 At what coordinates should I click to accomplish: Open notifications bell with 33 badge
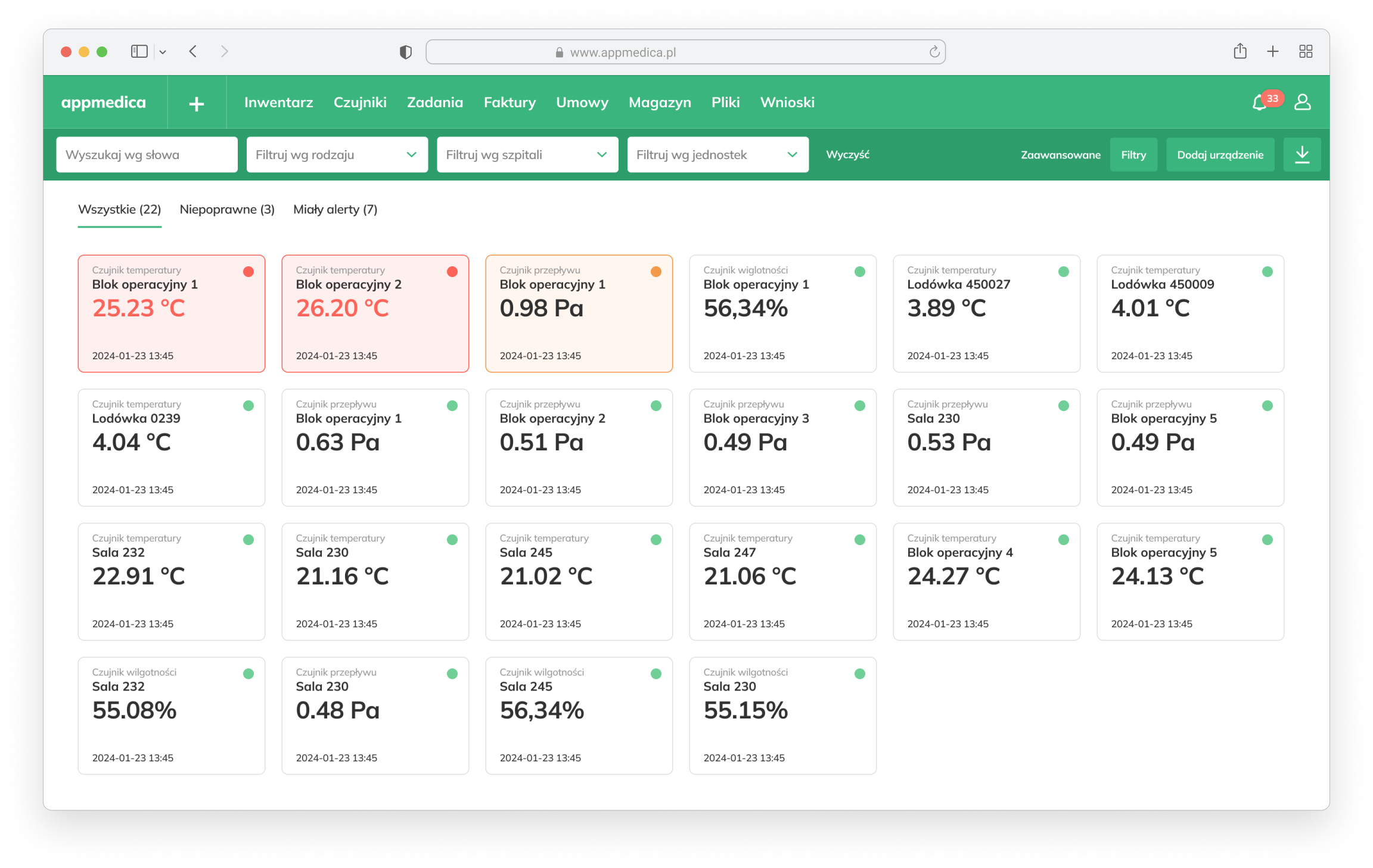coord(1260,103)
